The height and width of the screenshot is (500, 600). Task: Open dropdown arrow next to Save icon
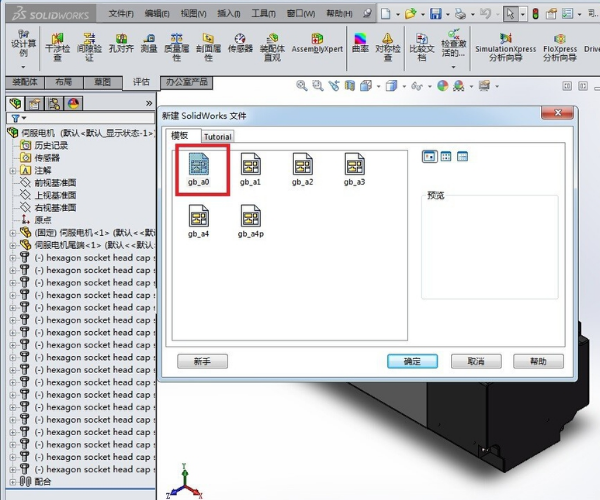coord(448,15)
